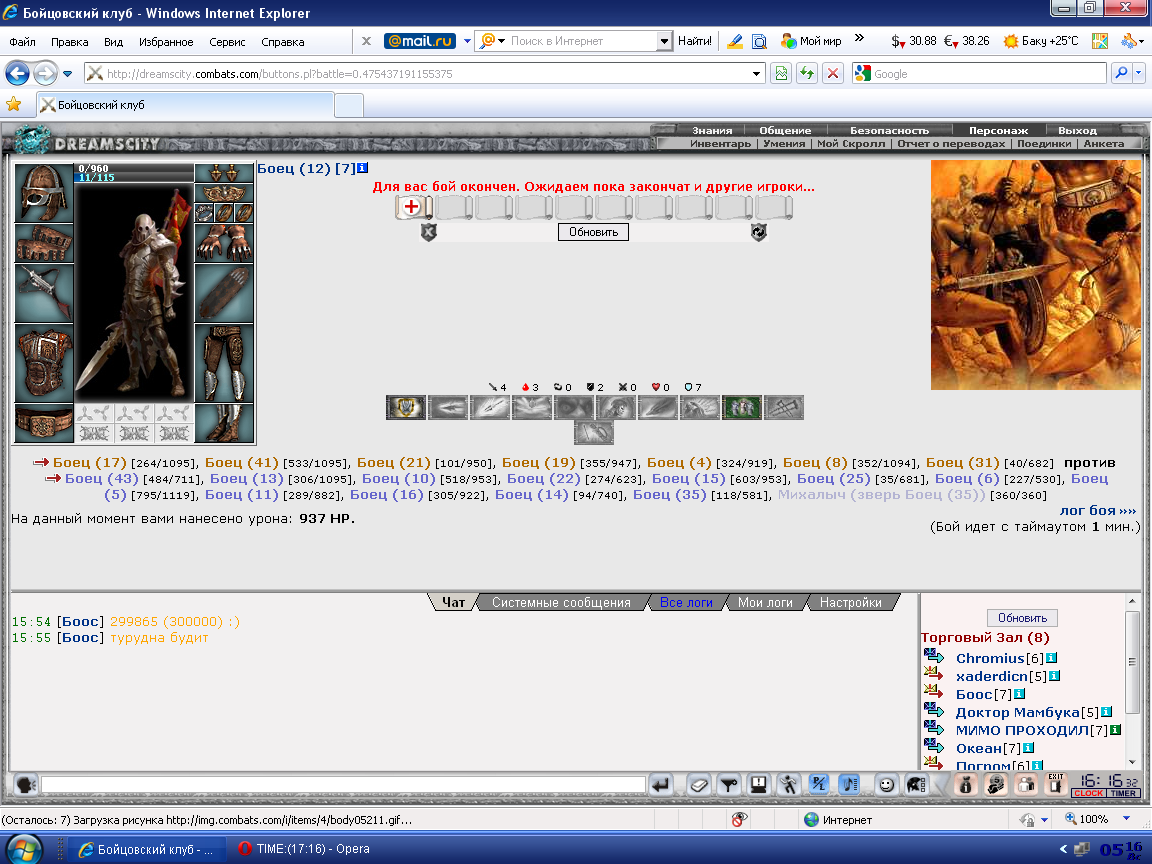Click the Боец (17) fighter link
The width and height of the screenshot is (1152, 864).
coord(90,462)
